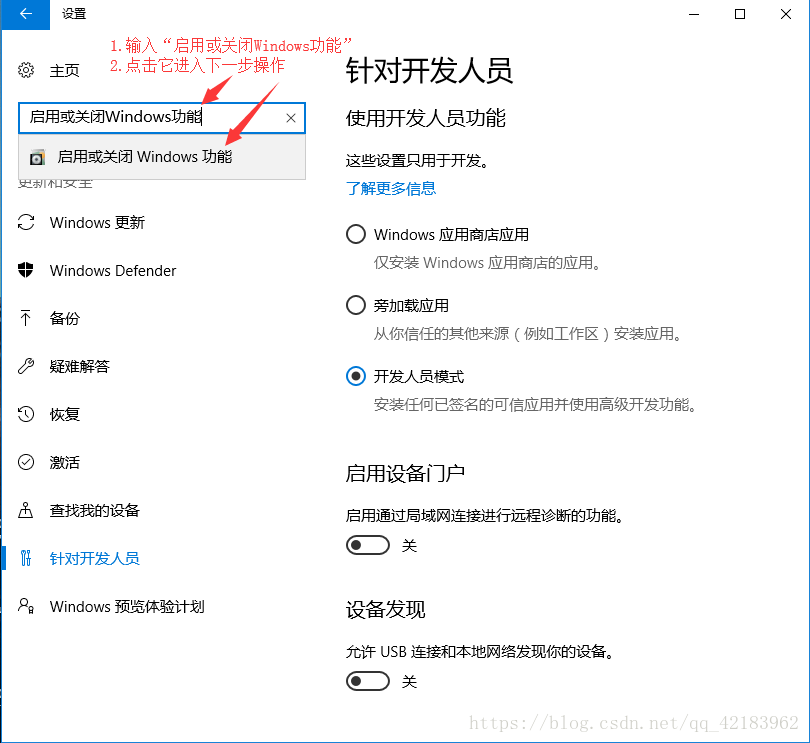Click the Home gear icon
This screenshot has width=810, height=743.
(x=26, y=70)
